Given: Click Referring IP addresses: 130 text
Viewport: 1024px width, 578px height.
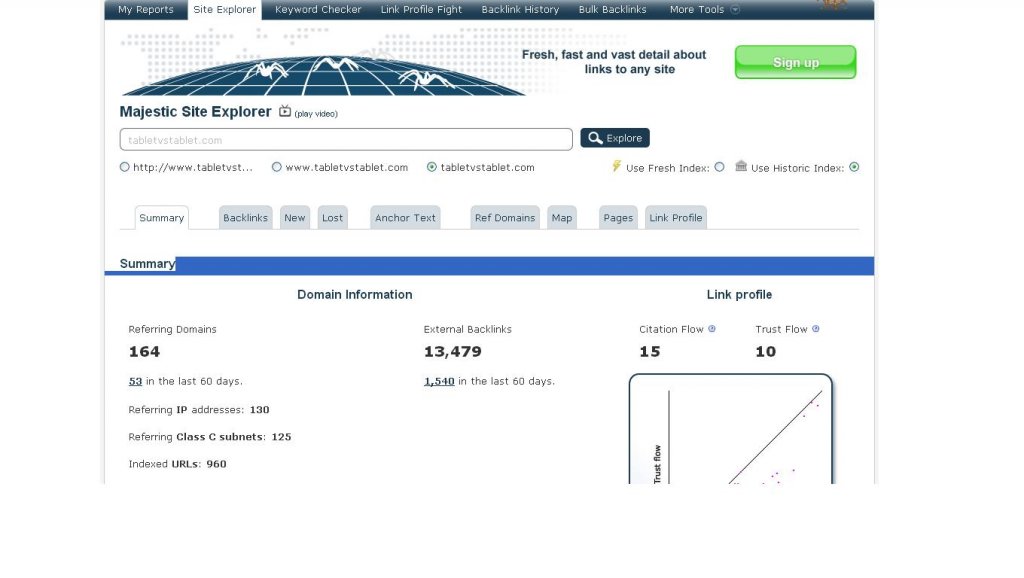Looking at the screenshot, I should pos(199,410).
